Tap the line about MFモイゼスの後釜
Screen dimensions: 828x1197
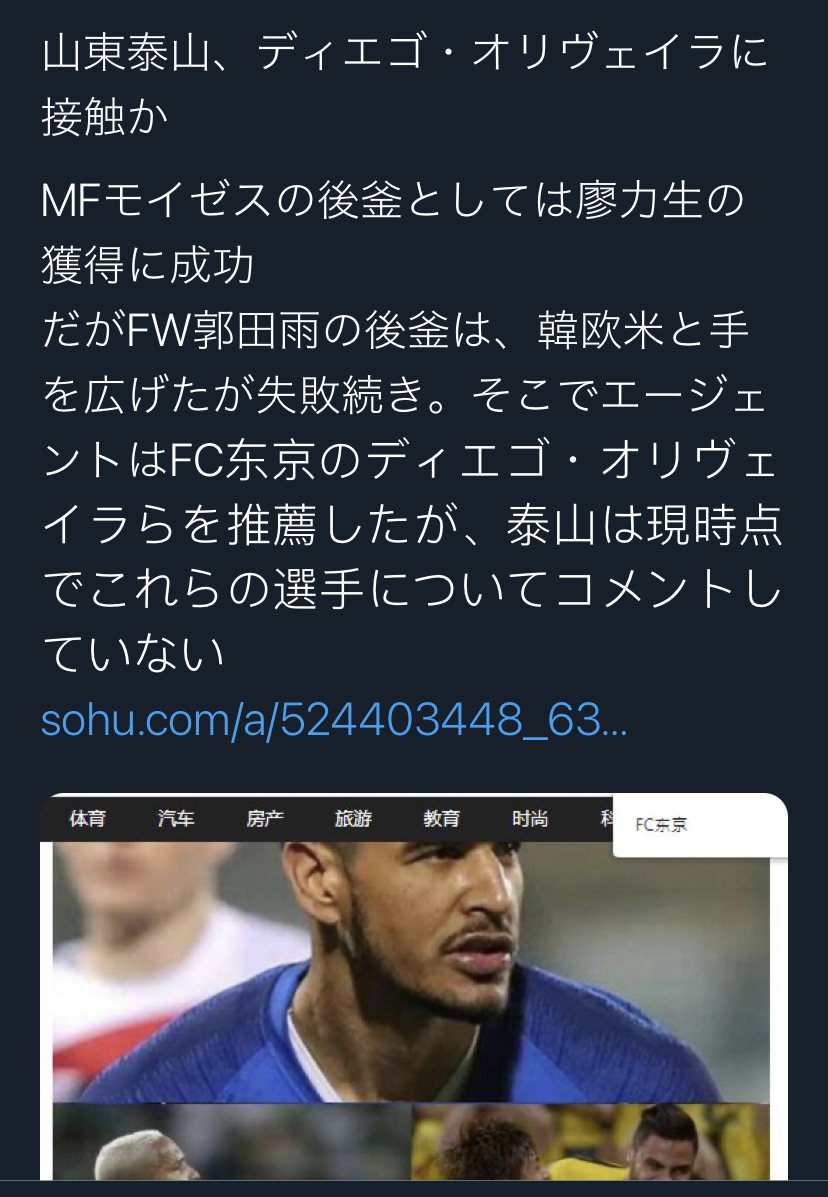point(392,201)
